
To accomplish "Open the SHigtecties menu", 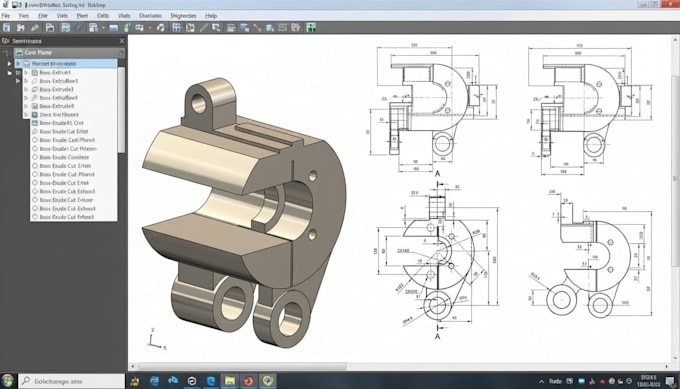I will (183, 16).
